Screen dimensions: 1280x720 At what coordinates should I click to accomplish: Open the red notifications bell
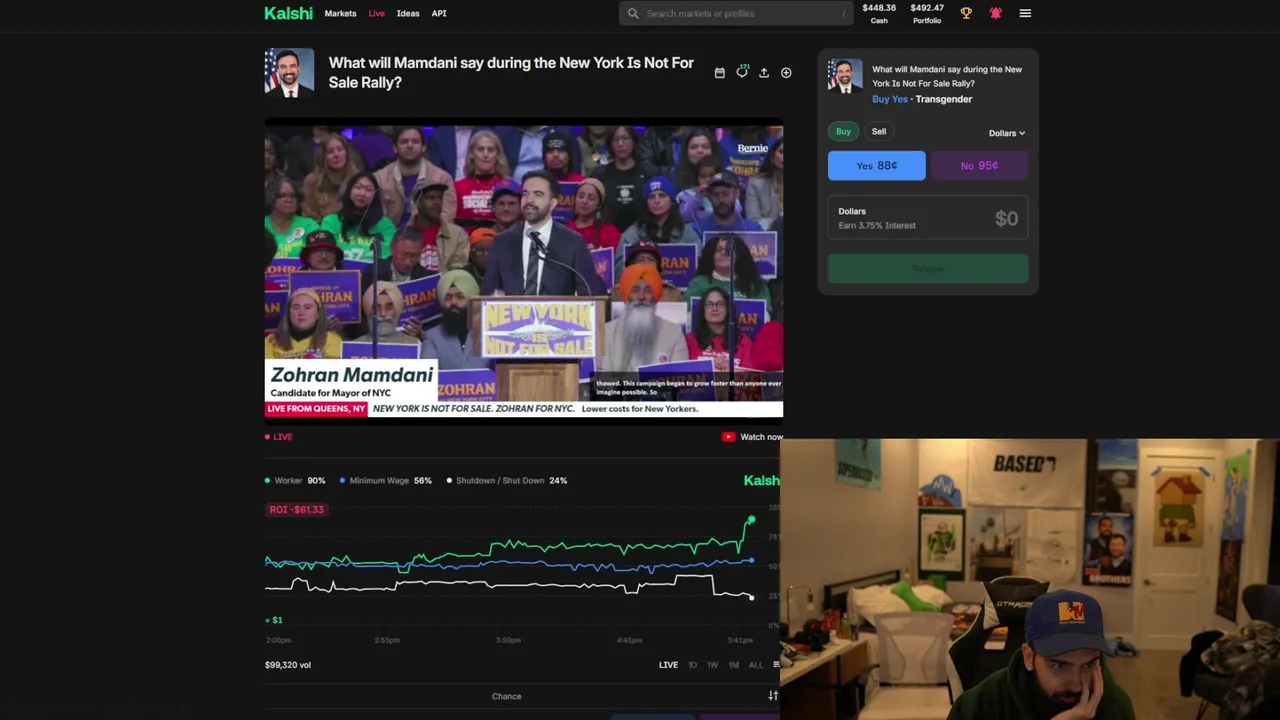click(x=995, y=13)
